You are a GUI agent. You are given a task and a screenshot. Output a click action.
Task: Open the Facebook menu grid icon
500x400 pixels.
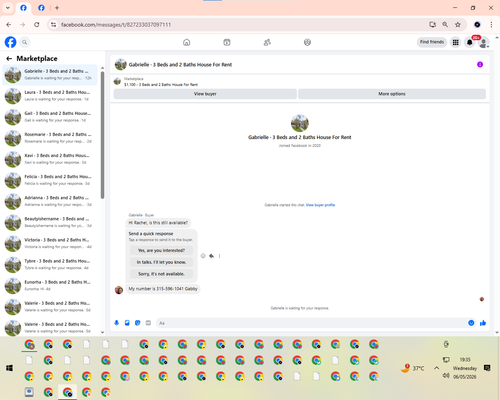point(455,42)
